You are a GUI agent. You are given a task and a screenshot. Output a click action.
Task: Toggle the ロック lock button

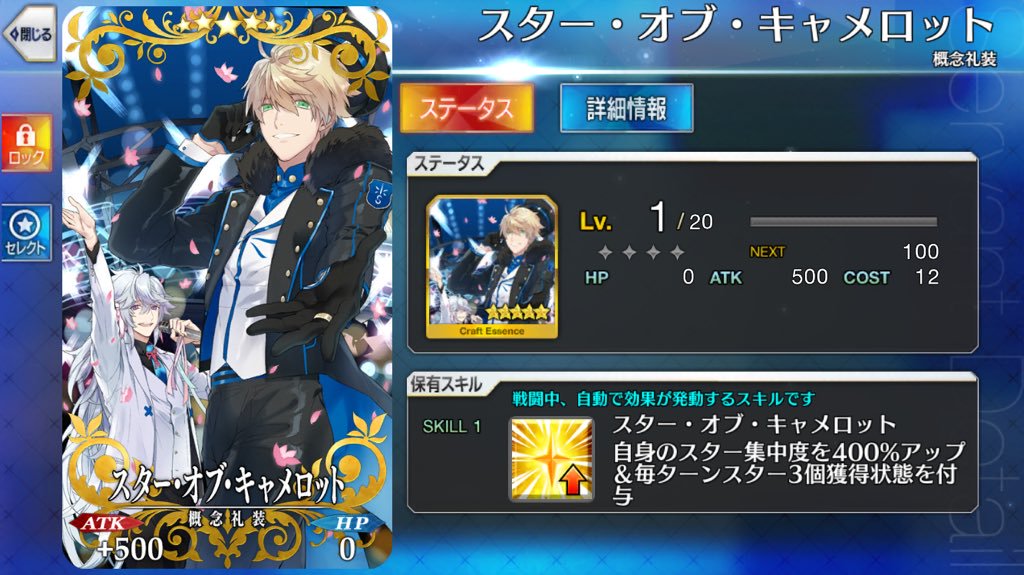pyautogui.click(x=26, y=143)
